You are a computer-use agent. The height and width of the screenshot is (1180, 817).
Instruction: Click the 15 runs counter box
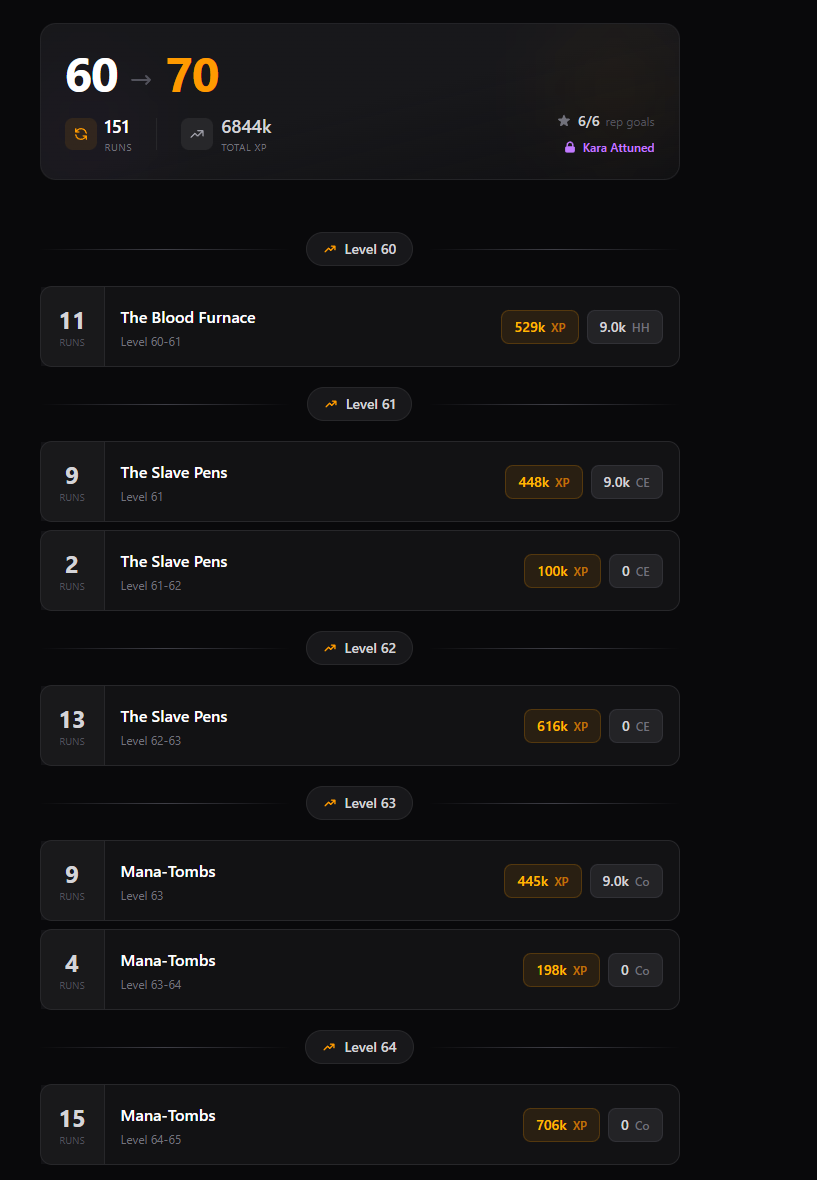tap(72, 1125)
